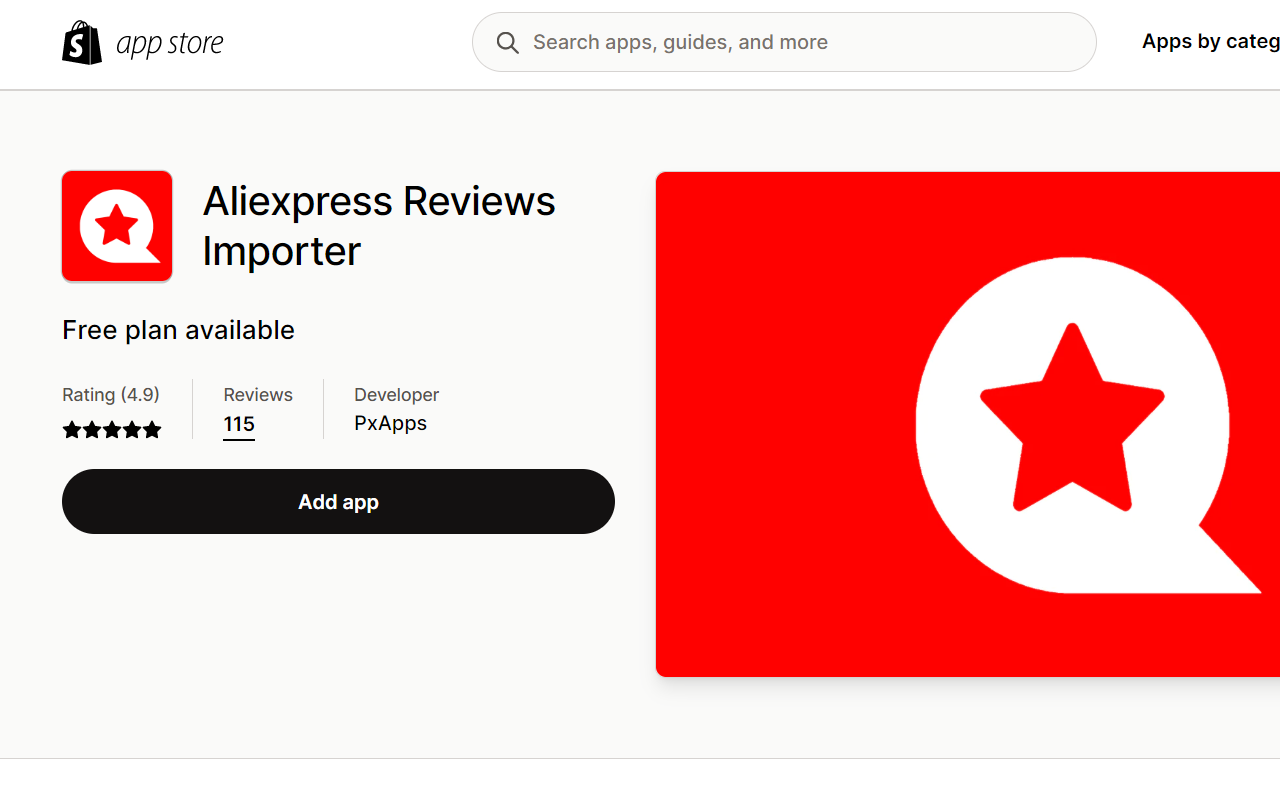
Task: Open the 115 reviews link
Action: click(x=238, y=424)
